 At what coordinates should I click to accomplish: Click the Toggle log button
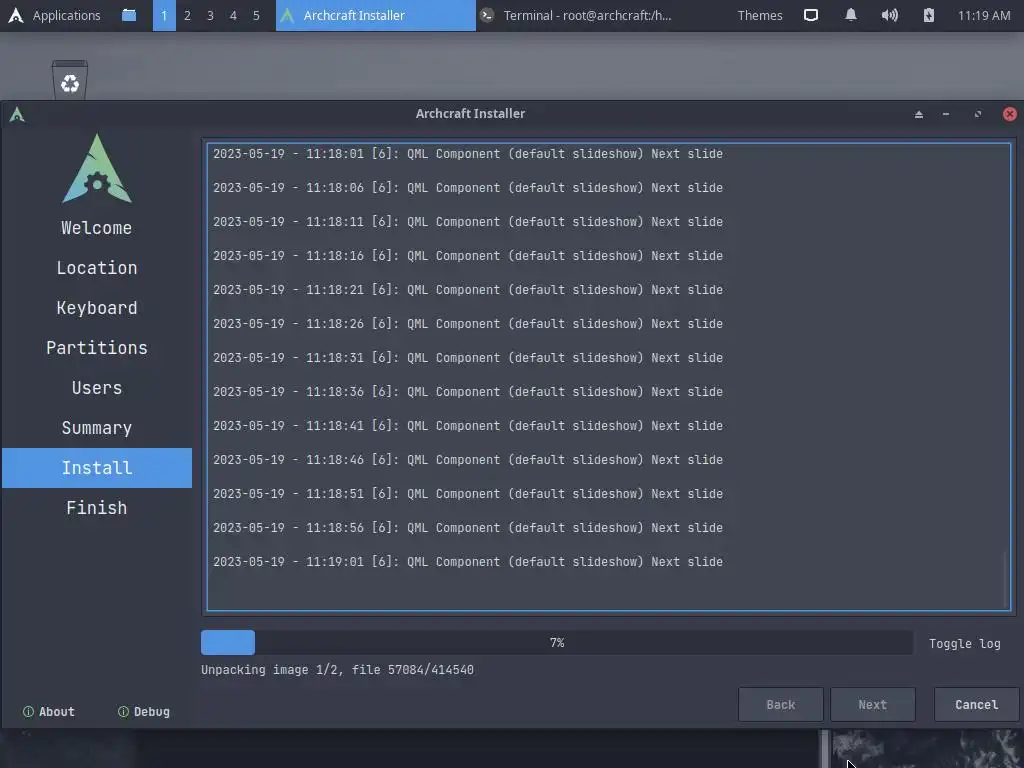[965, 643]
